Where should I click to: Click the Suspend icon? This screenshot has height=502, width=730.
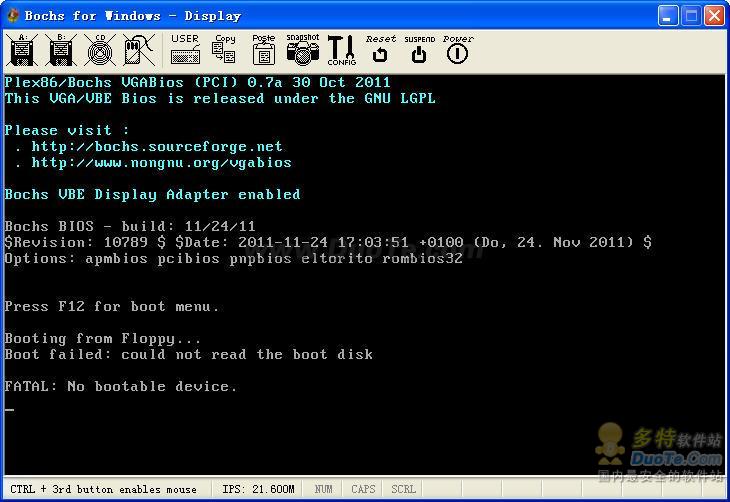point(419,49)
